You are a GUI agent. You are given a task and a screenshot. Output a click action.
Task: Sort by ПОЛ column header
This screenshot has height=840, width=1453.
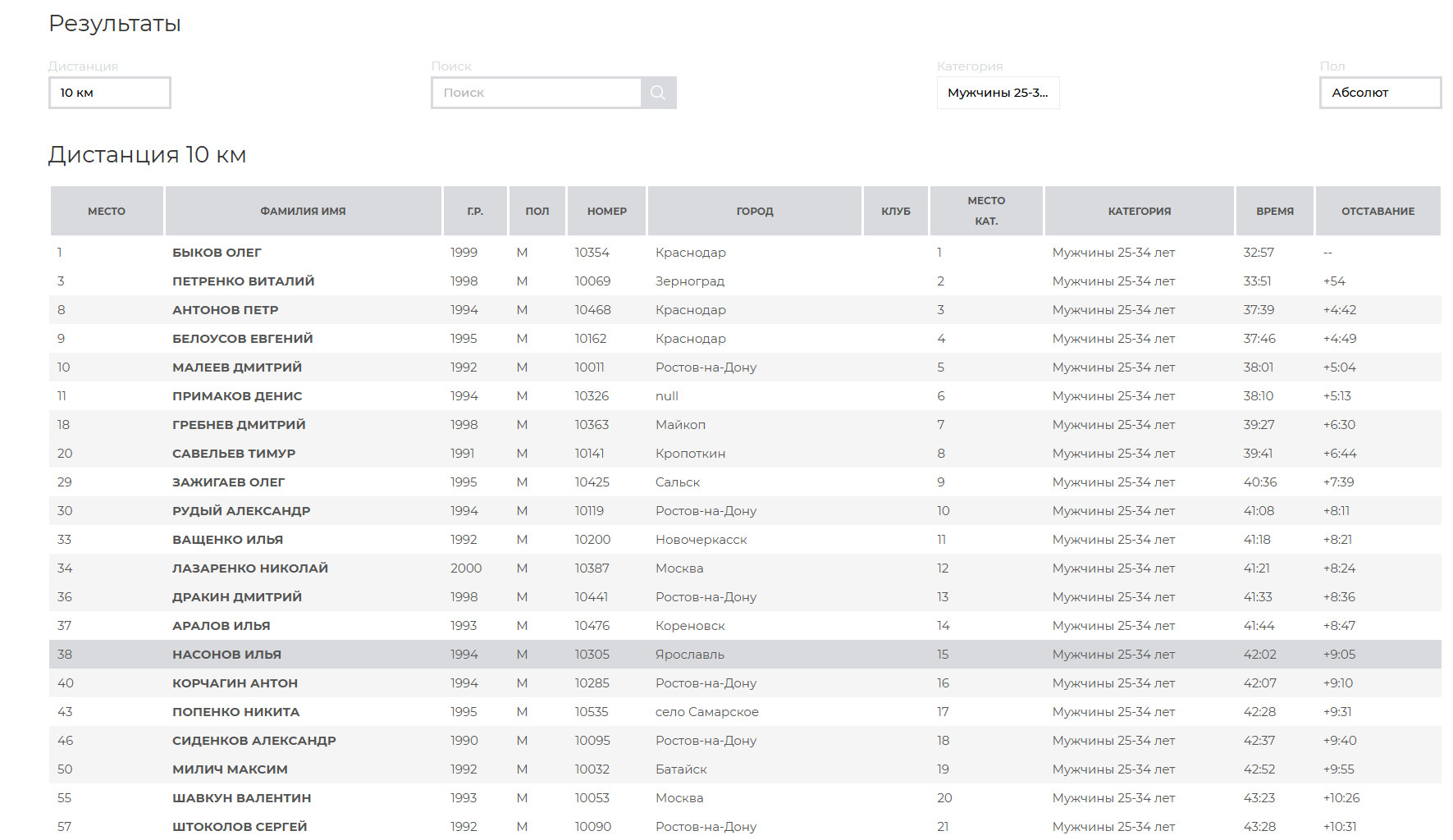click(537, 211)
